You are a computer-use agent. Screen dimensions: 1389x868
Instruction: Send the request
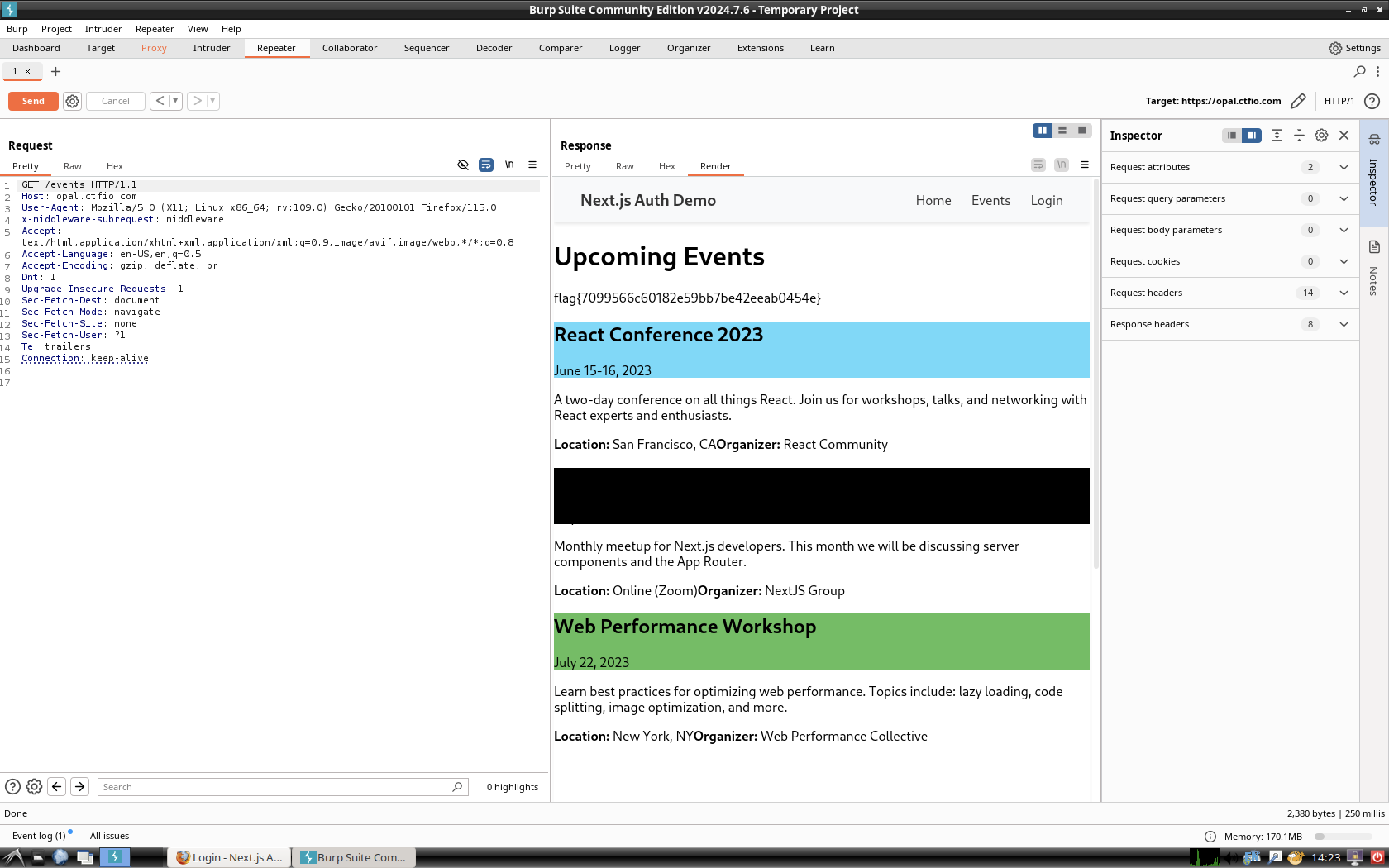pos(33,101)
